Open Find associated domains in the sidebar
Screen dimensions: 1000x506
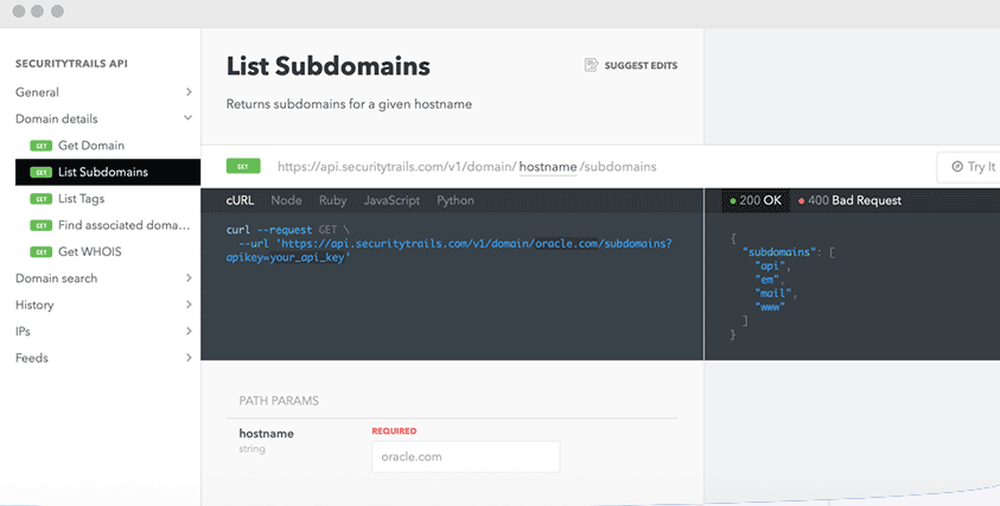click(123, 225)
